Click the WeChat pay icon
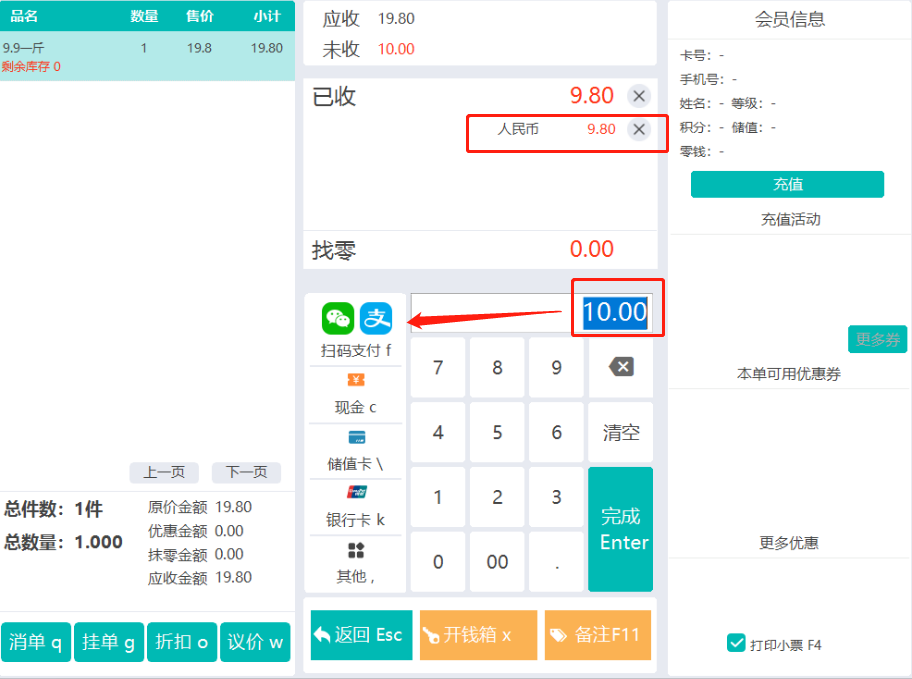This screenshot has width=912, height=679. (338, 318)
